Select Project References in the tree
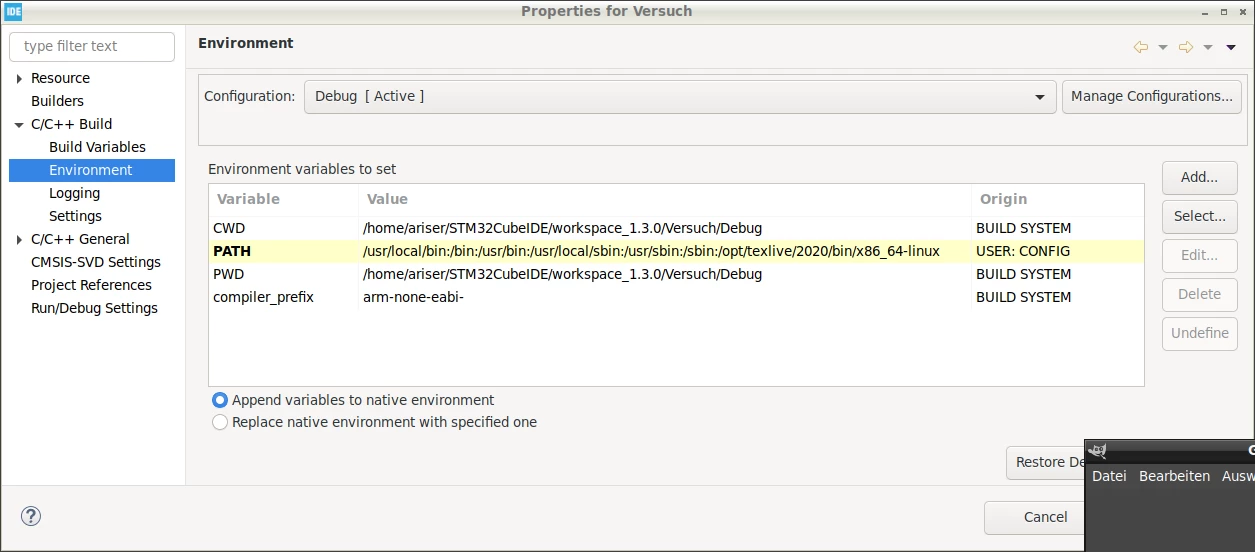This screenshot has height=552, width=1255. pyautogui.click(x=91, y=285)
